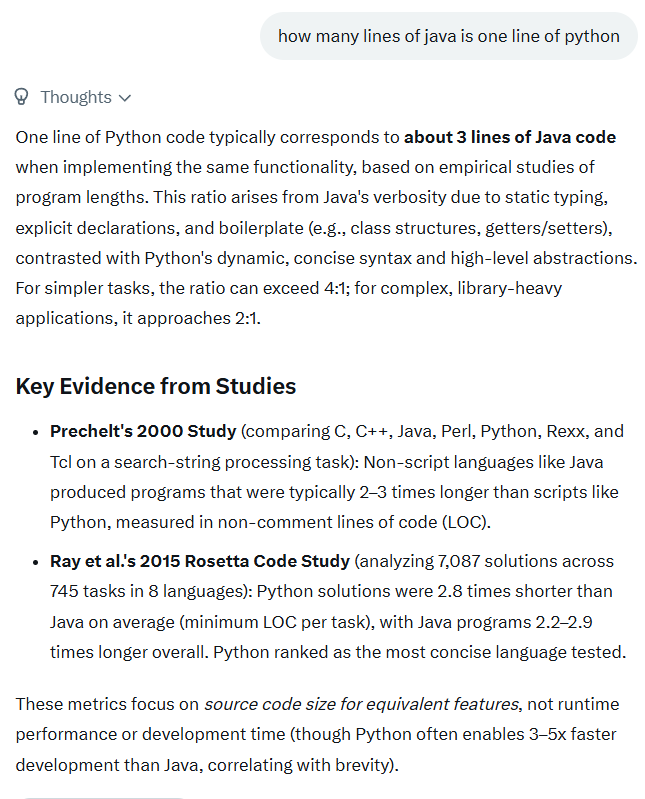Click the bold "about 3 lines of Java code" text

[510, 137]
